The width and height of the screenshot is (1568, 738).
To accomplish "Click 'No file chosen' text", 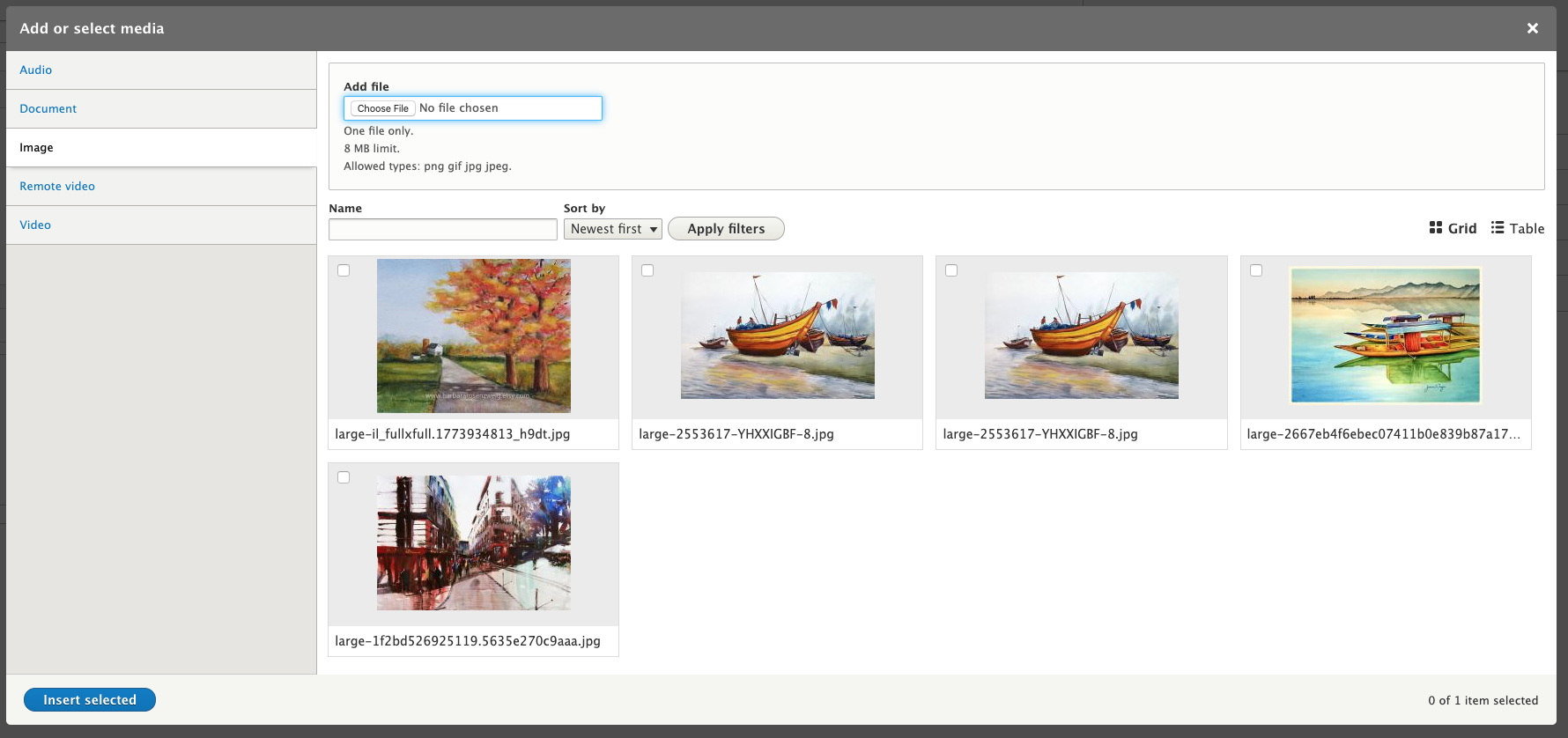I will pyautogui.click(x=459, y=107).
